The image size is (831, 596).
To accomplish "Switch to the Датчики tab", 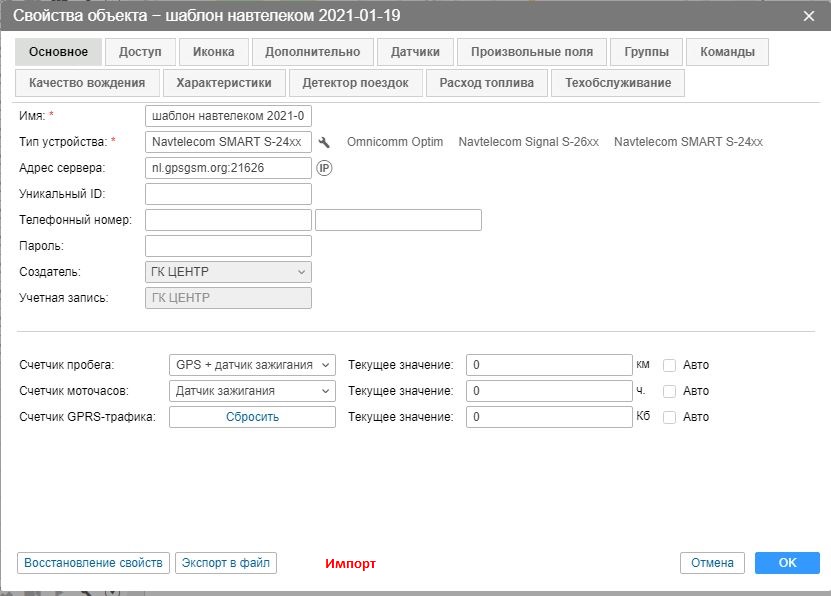I will coord(415,52).
